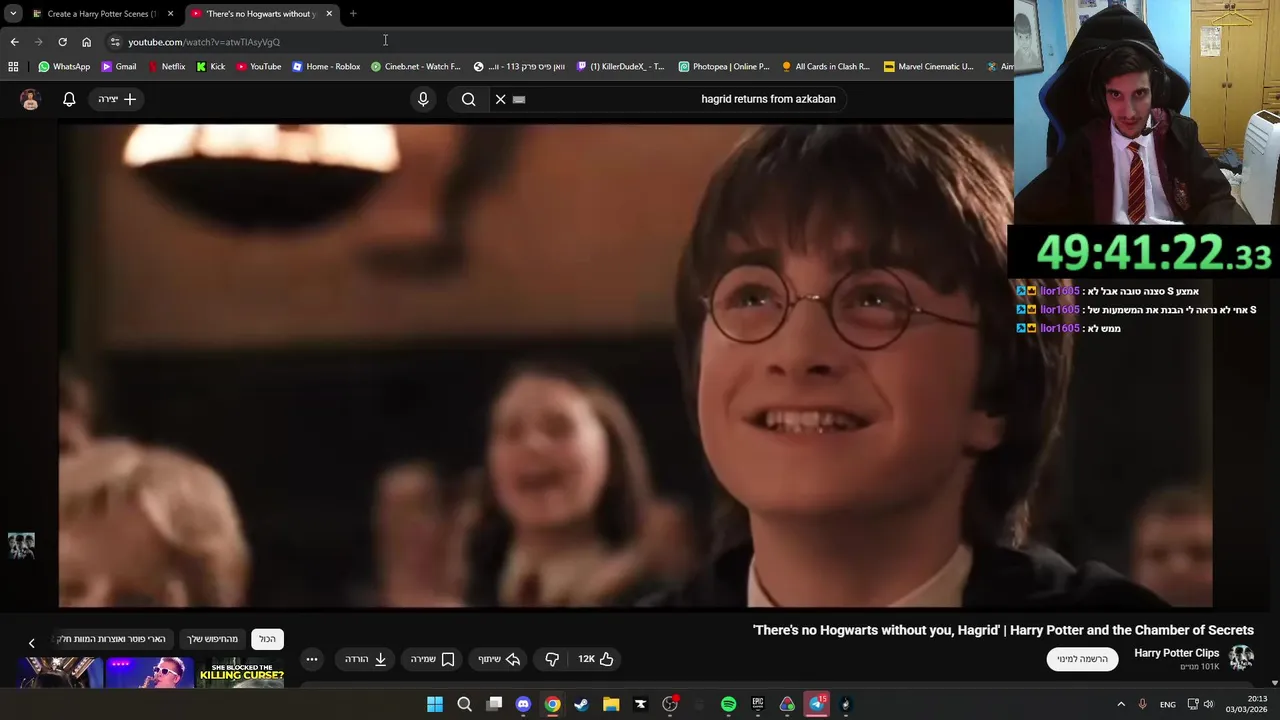This screenshot has height=720, width=1280.
Task: Open the All Cards in Clash Royale bookmark
Action: pyautogui.click(x=826, y=67)
